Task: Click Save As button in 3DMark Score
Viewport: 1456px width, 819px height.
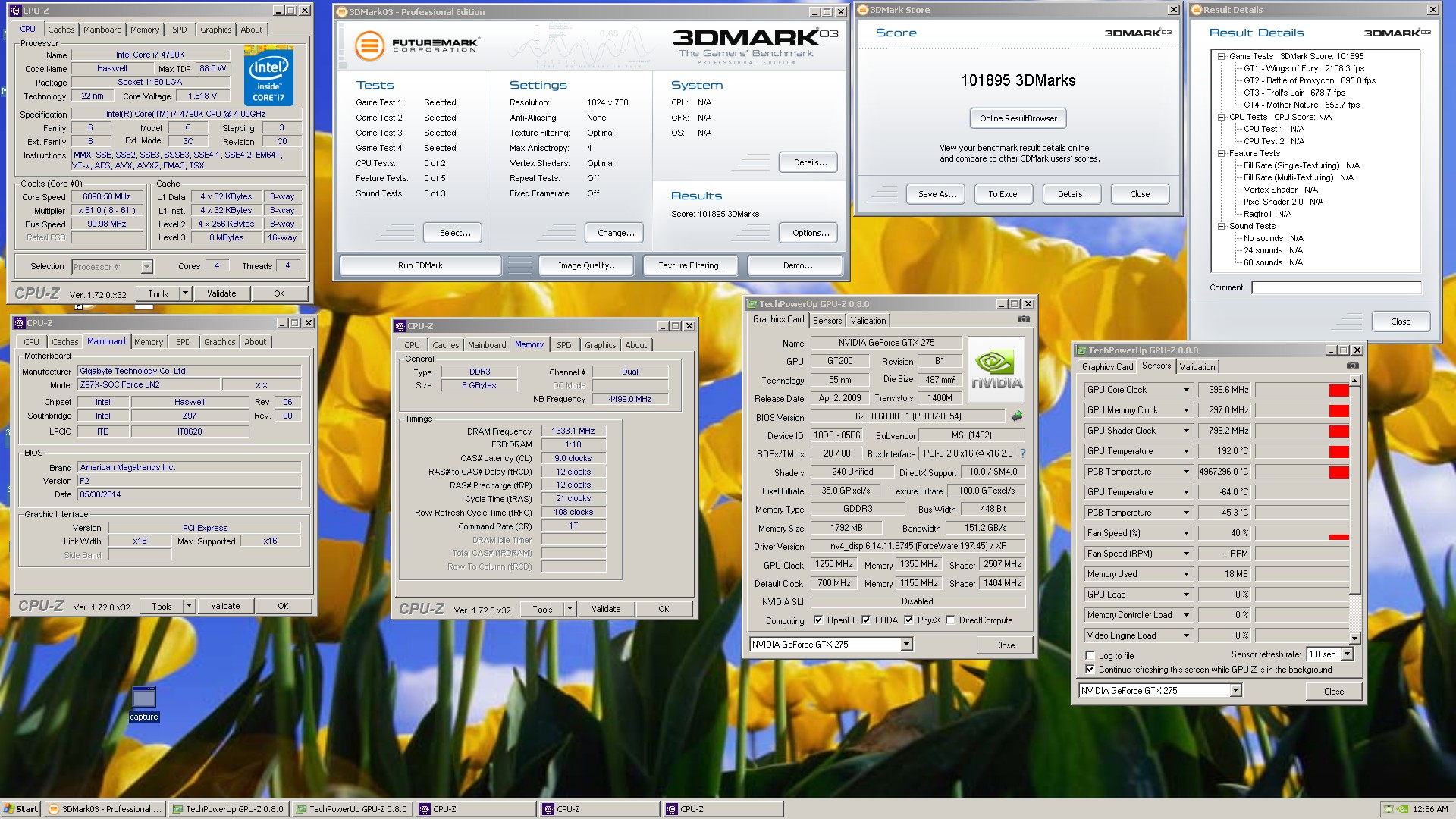Action: pos(937,194)
